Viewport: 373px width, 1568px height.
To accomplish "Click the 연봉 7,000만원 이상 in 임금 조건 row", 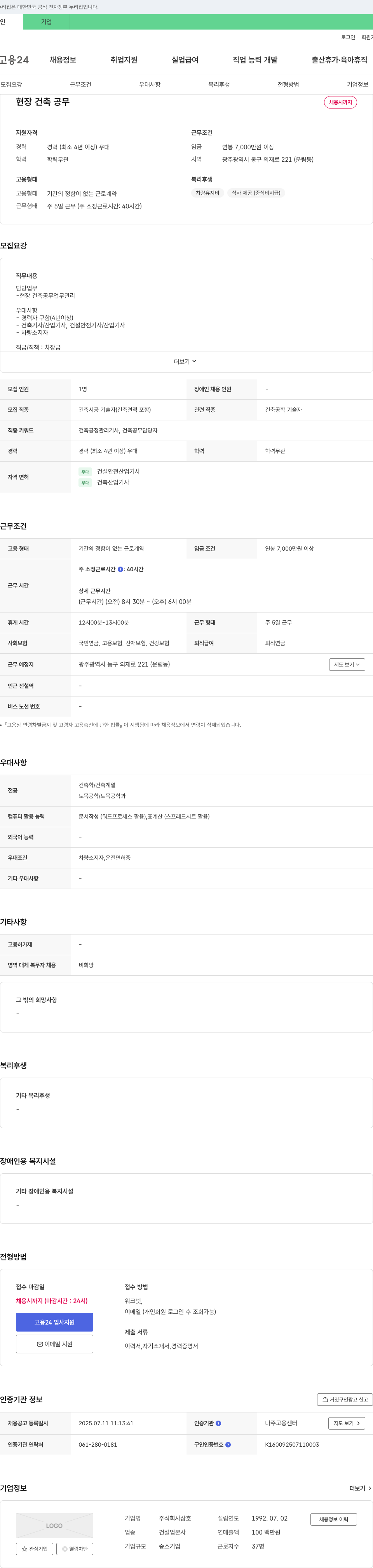I will click(289, 549).
